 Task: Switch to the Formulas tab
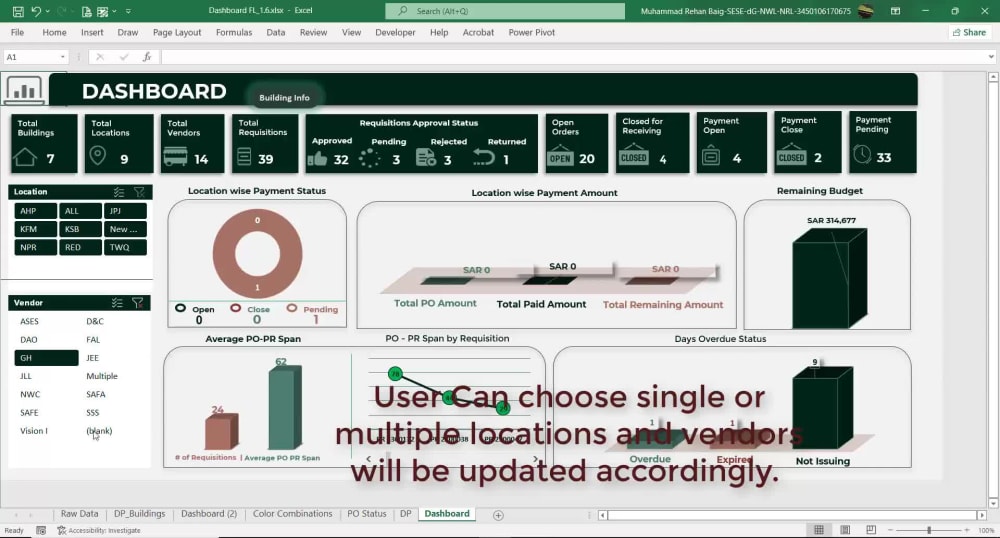[x=234, y=32]
